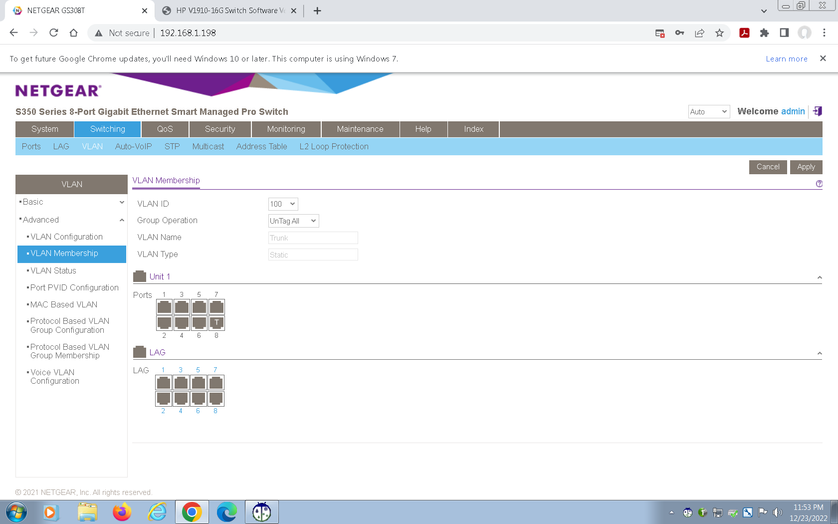Click port 5 in Unit 1 ports
Screen dimensions: 838x524
coord(199,307)
